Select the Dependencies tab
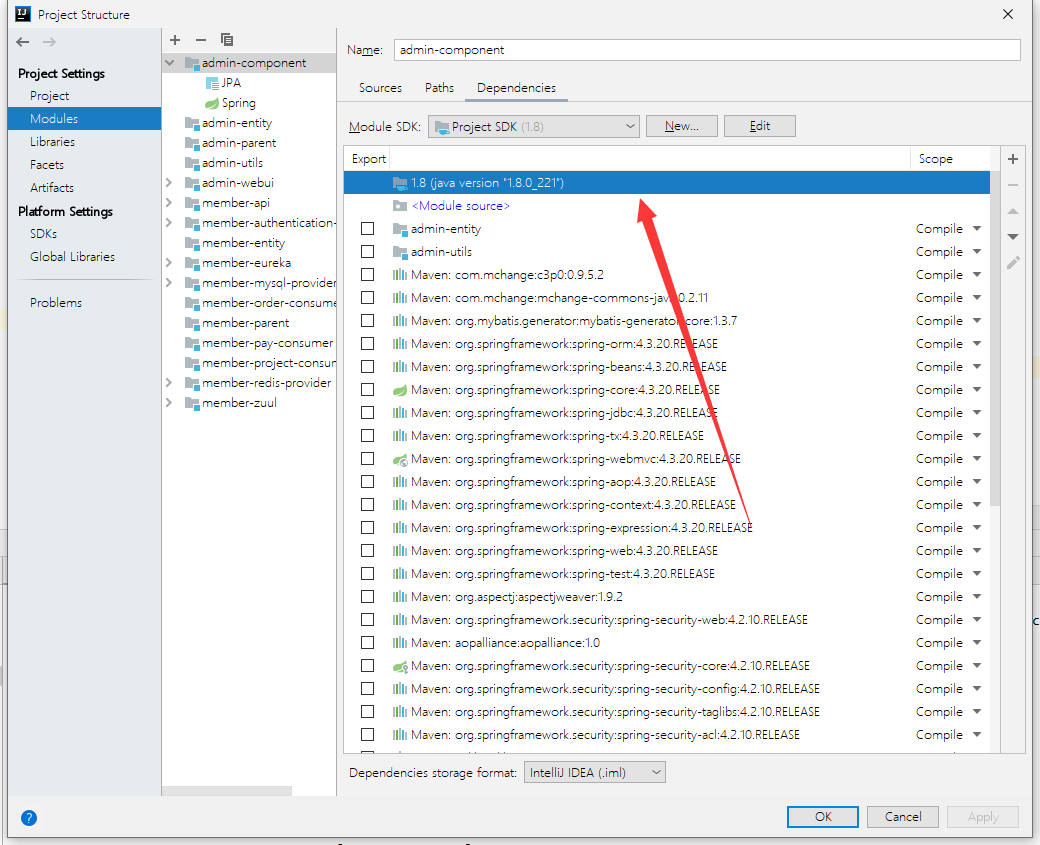 point(516,88)
